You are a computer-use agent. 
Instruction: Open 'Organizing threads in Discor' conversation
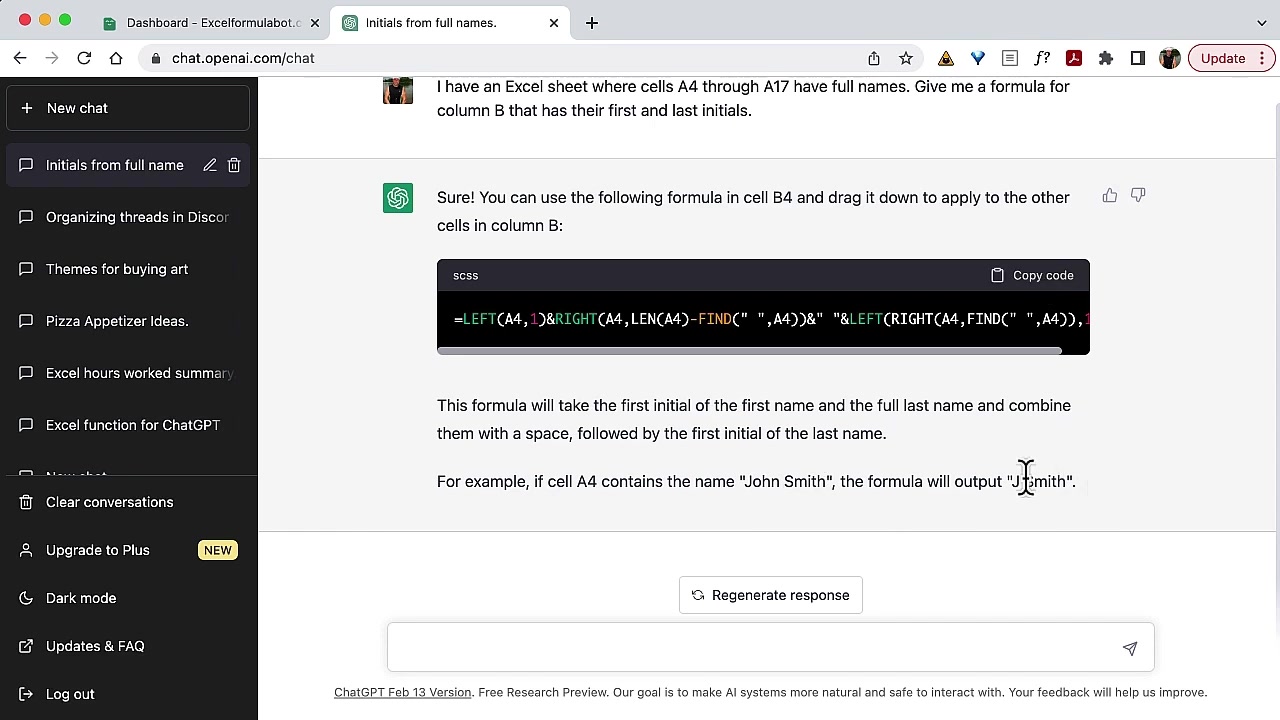tap(128, 217)
